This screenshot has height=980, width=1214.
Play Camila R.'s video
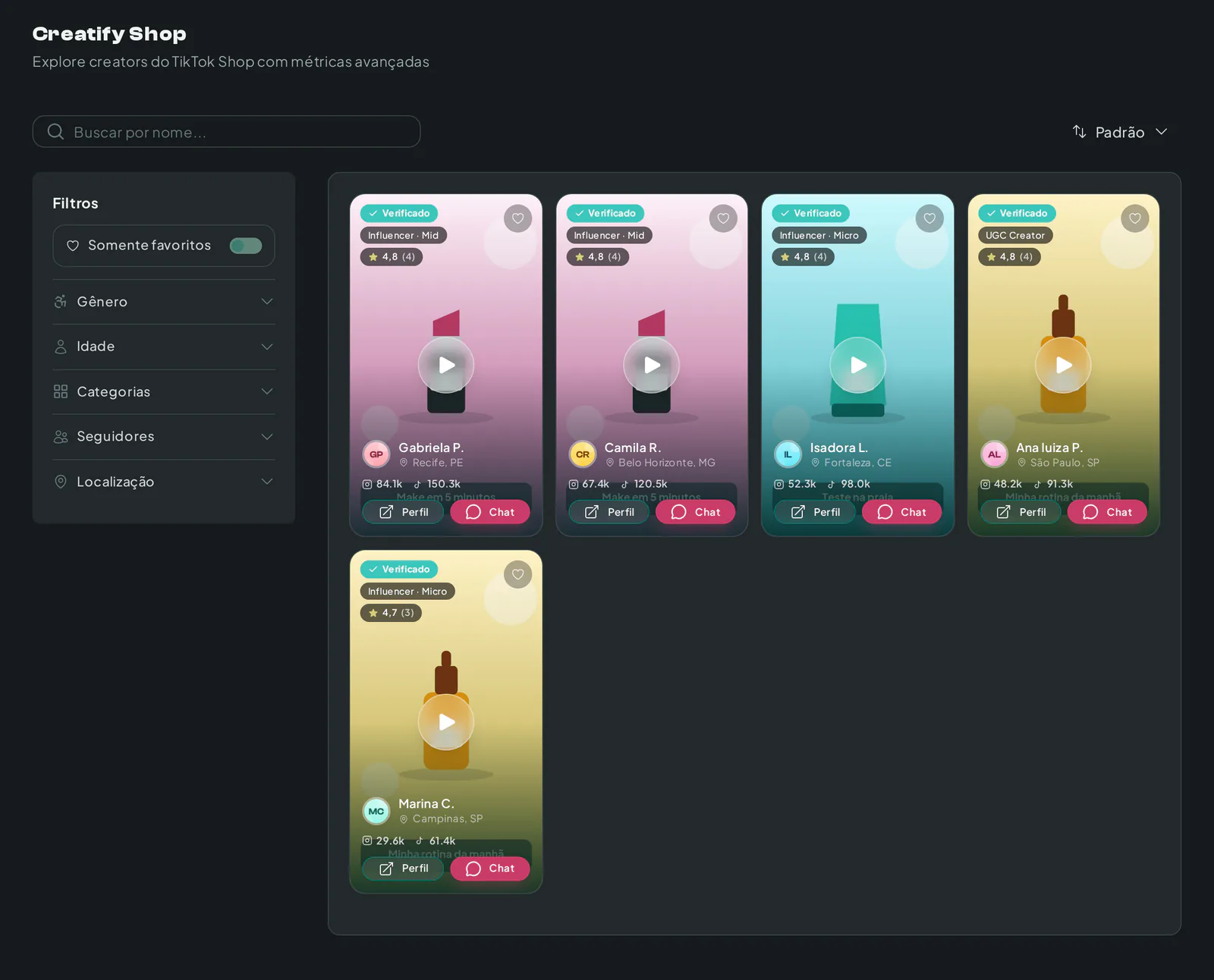[652, 365]
